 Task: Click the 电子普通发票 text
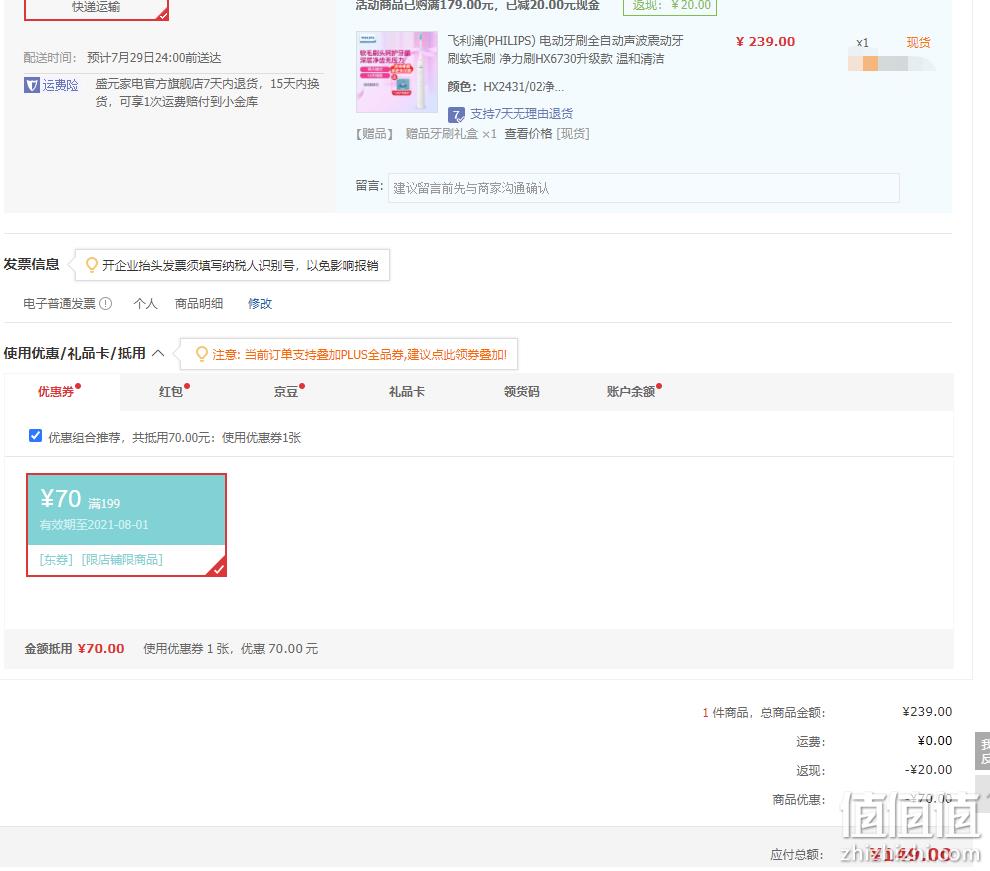(59, 304)
